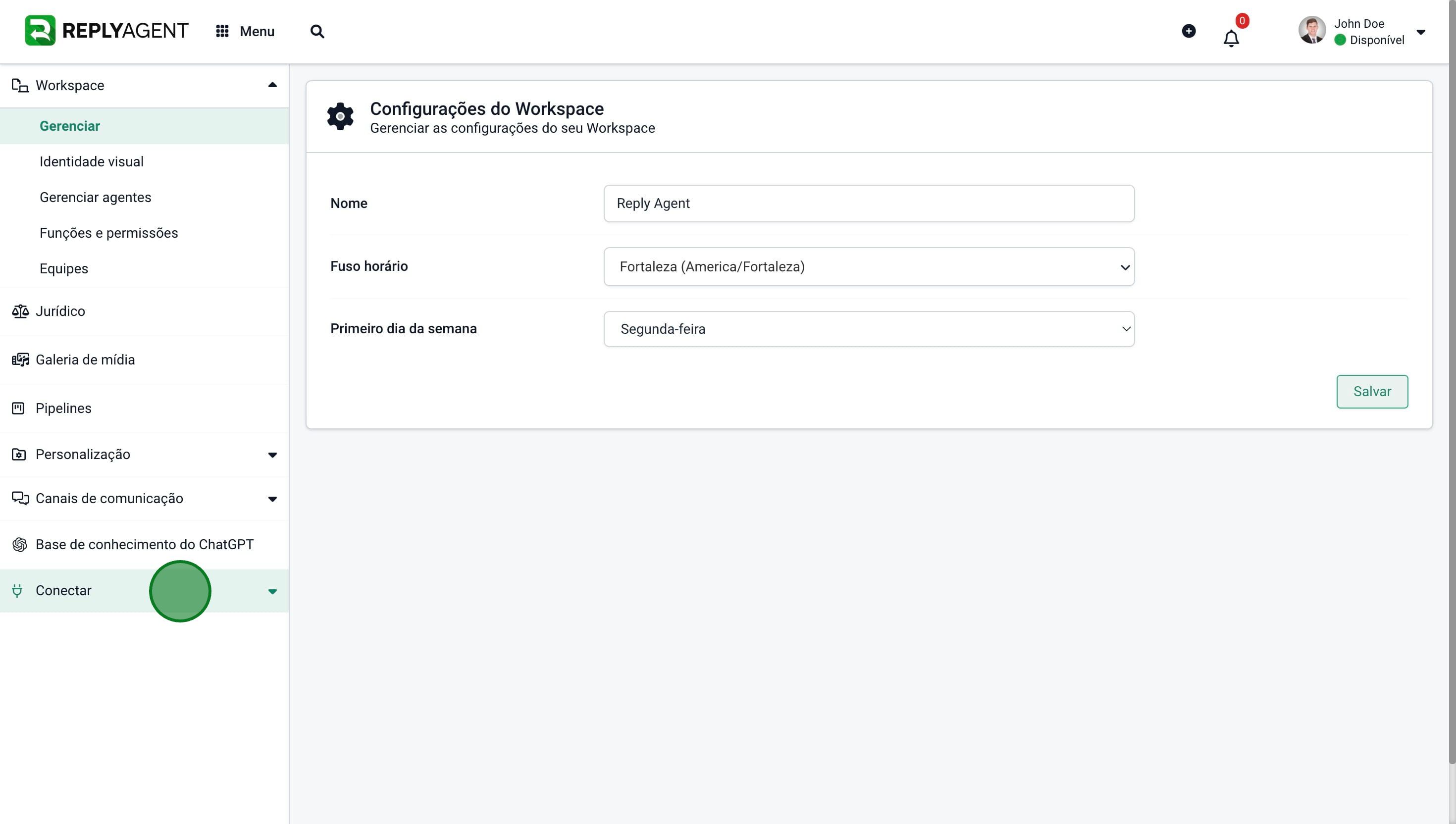This screenshot has height=824, width=1456.
Task: Click the Workspace sidebar icon
Action: [20, 86]
